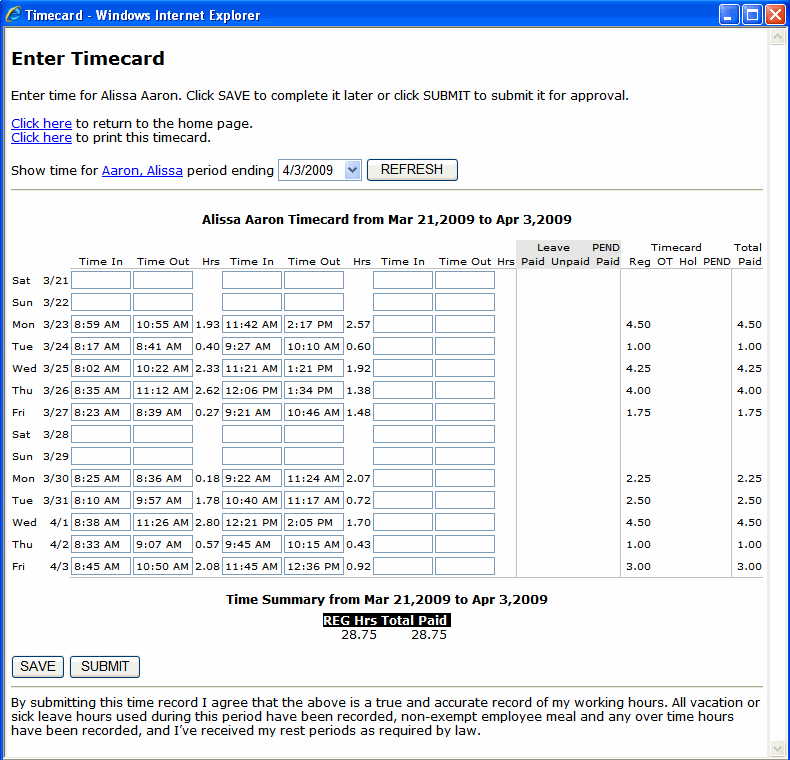Select Wednesday 3/25 second Time In 11:21 AM
Screen dimensions: 790x760
(x=252, y=368)
